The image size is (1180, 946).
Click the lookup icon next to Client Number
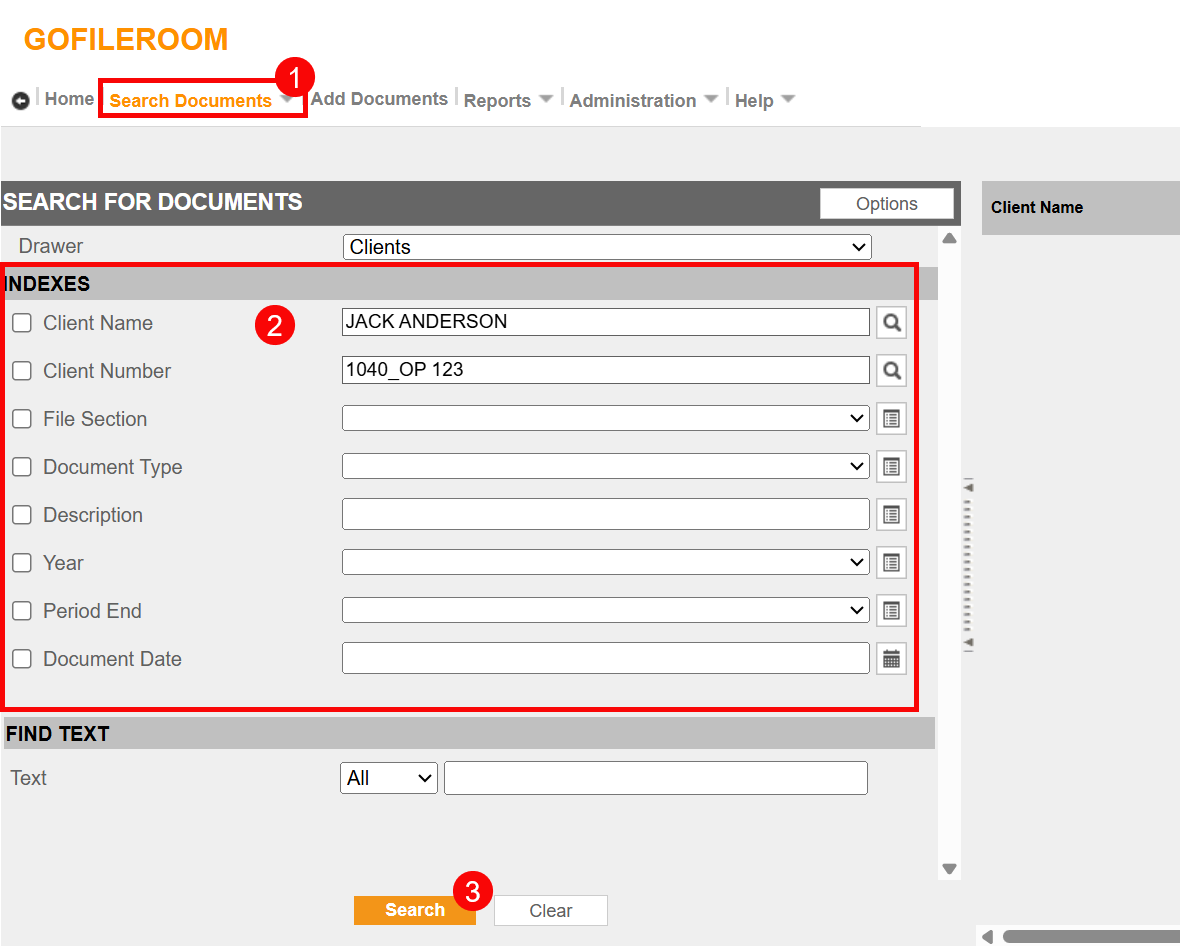891,371
